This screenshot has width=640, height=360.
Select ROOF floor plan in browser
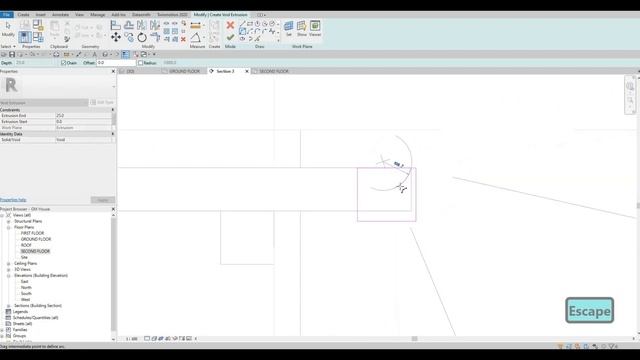click(x=26, y=245)
